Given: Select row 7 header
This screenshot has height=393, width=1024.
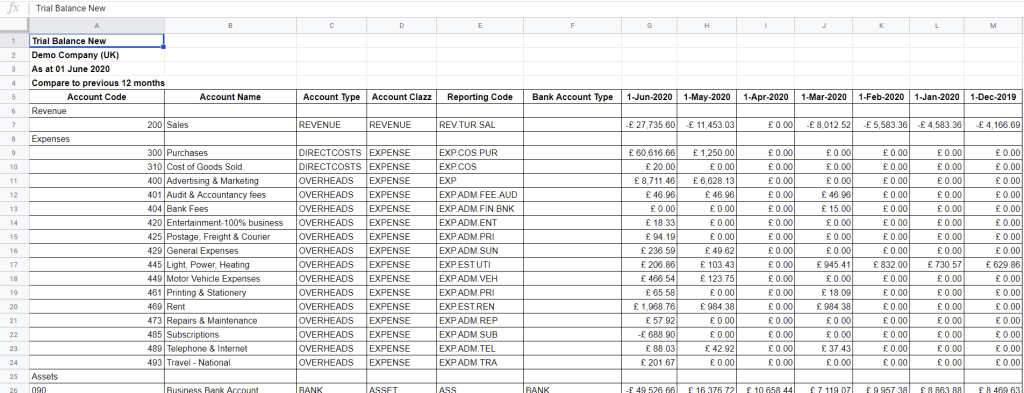Looking at the screenshot, I should (x=14, y=125).
